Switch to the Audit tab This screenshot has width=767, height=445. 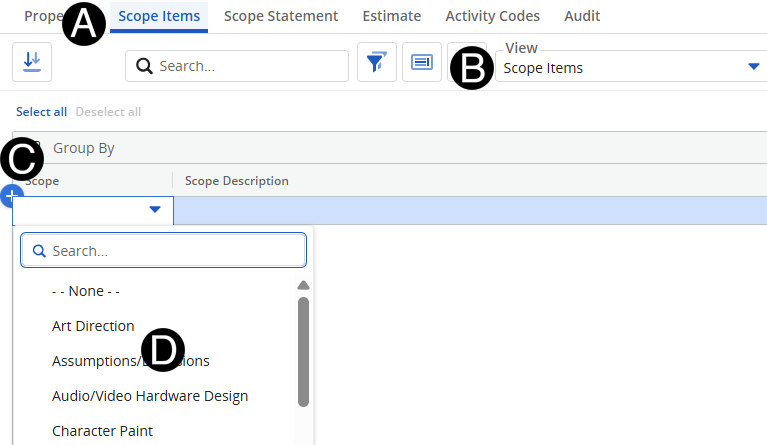click(x=582, y=16)
